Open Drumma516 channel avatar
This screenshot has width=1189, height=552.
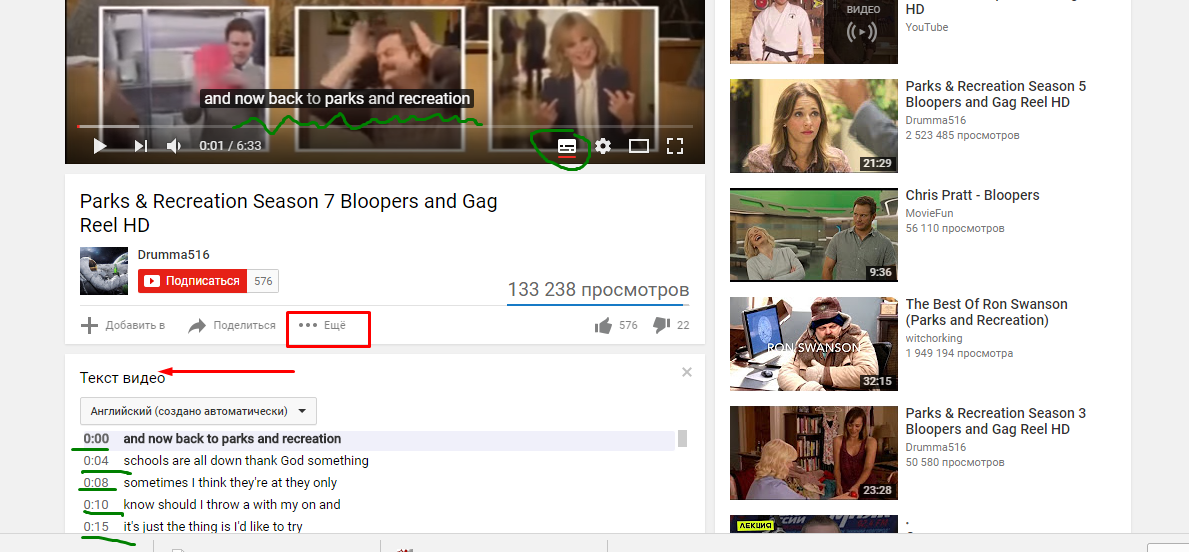point(104,271)
